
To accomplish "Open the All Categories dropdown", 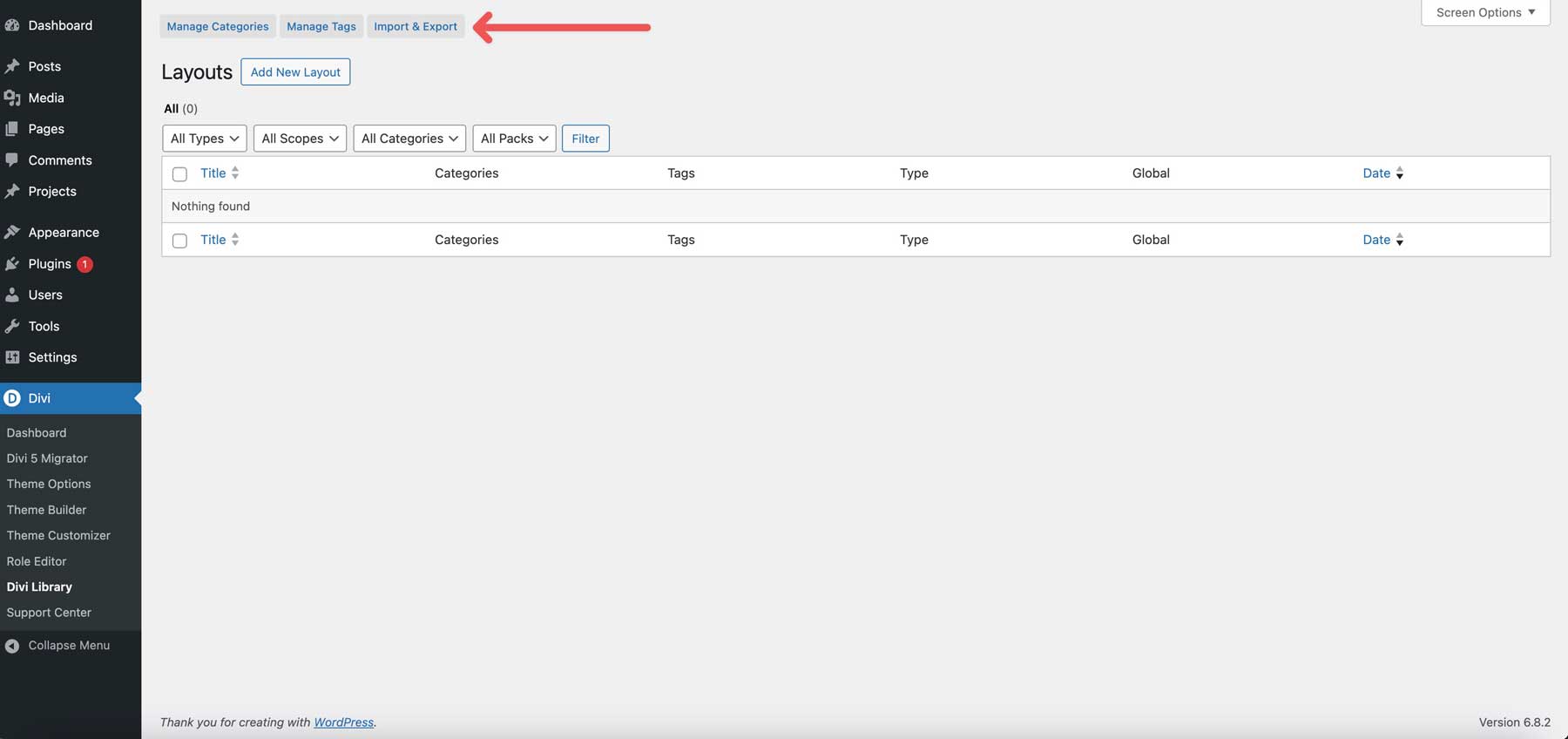I will (409, 139).
